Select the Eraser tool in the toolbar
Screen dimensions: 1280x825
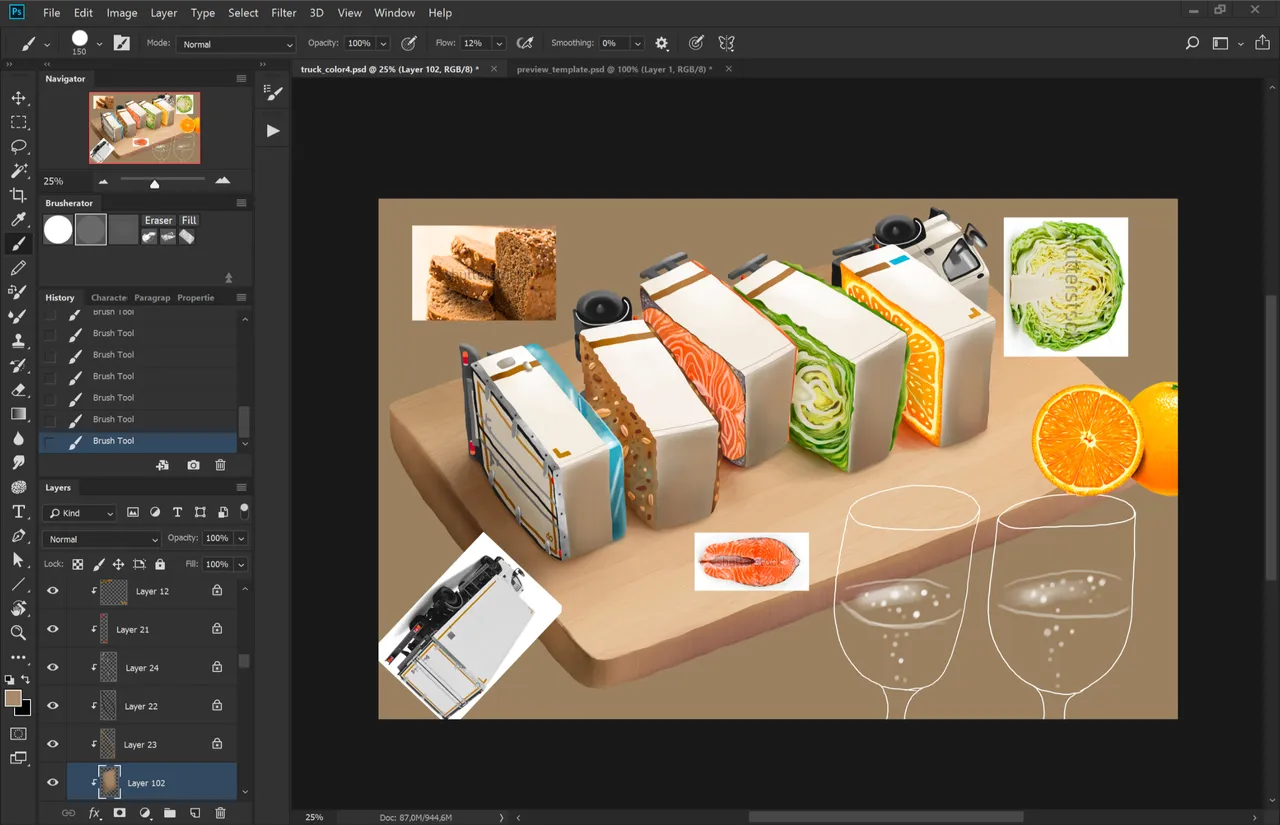coord(18,390)
